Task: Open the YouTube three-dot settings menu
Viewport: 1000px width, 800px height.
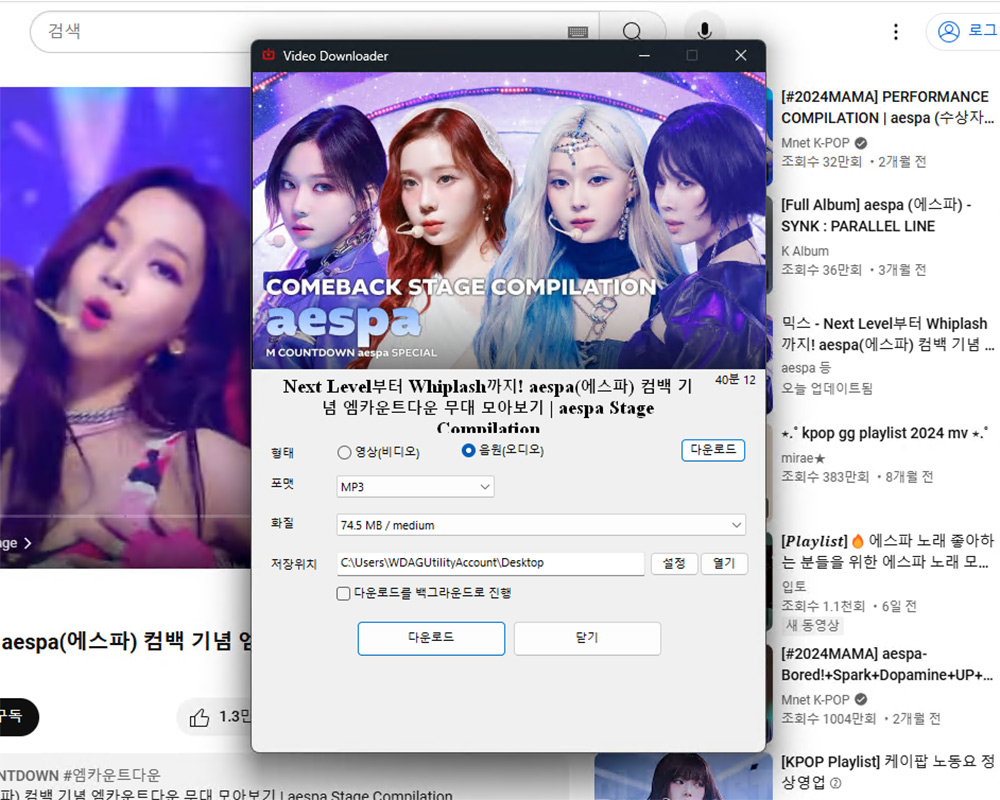Action: tap(895, 31)
